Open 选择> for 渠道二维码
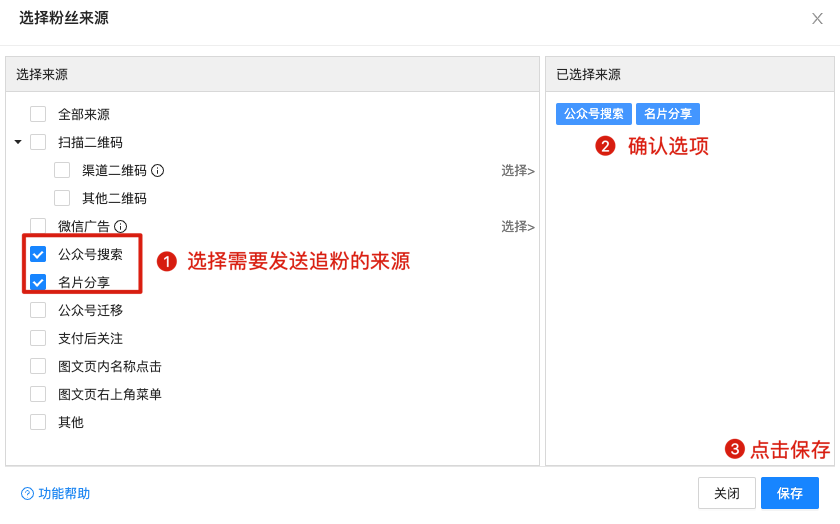 coord(517,170)
